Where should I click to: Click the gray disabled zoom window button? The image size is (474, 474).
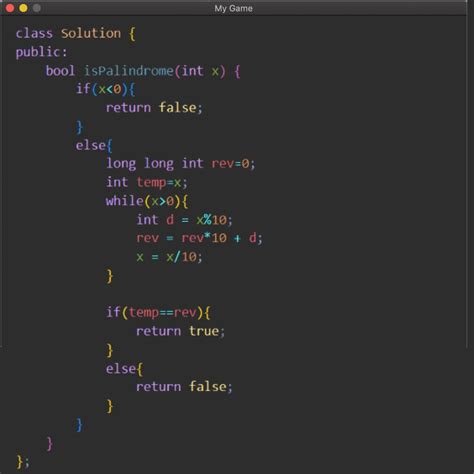coord(37,8)
